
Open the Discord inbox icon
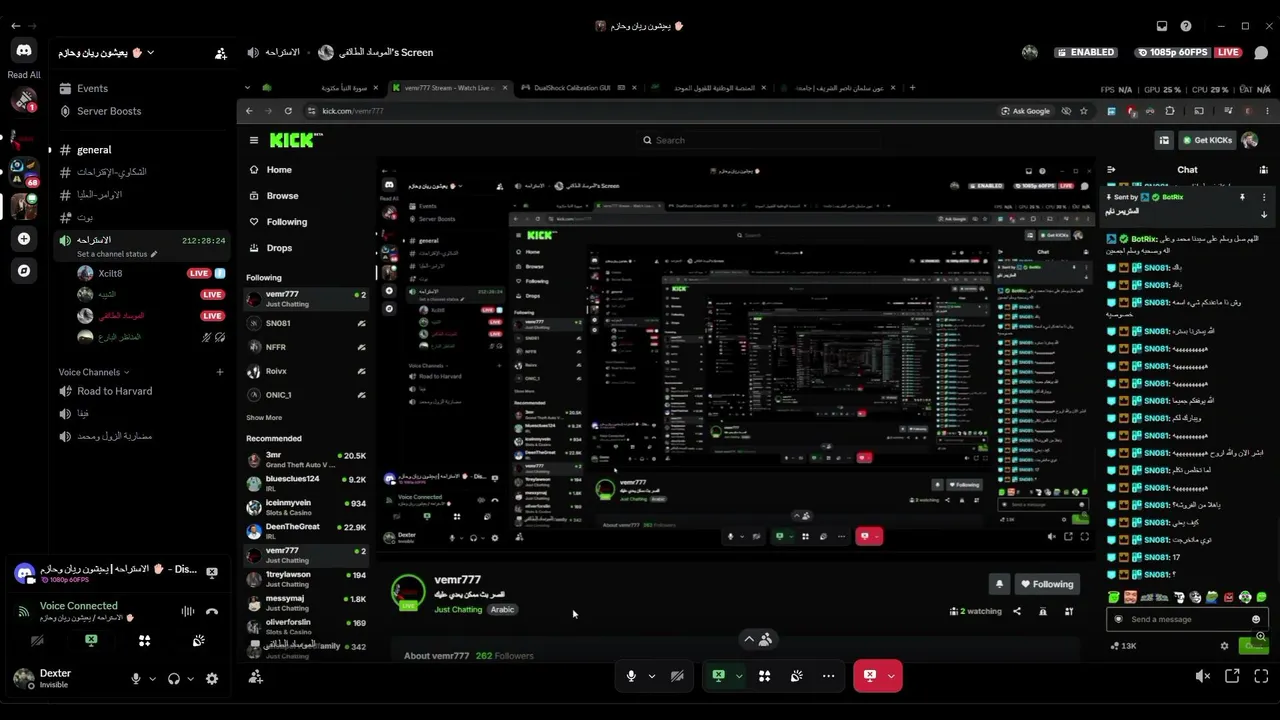coord(1162,26)
